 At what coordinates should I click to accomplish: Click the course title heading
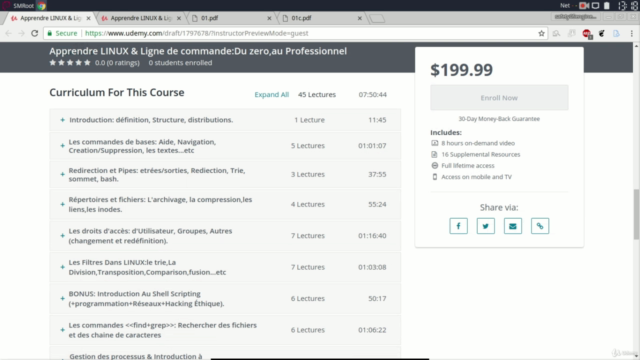198,51
